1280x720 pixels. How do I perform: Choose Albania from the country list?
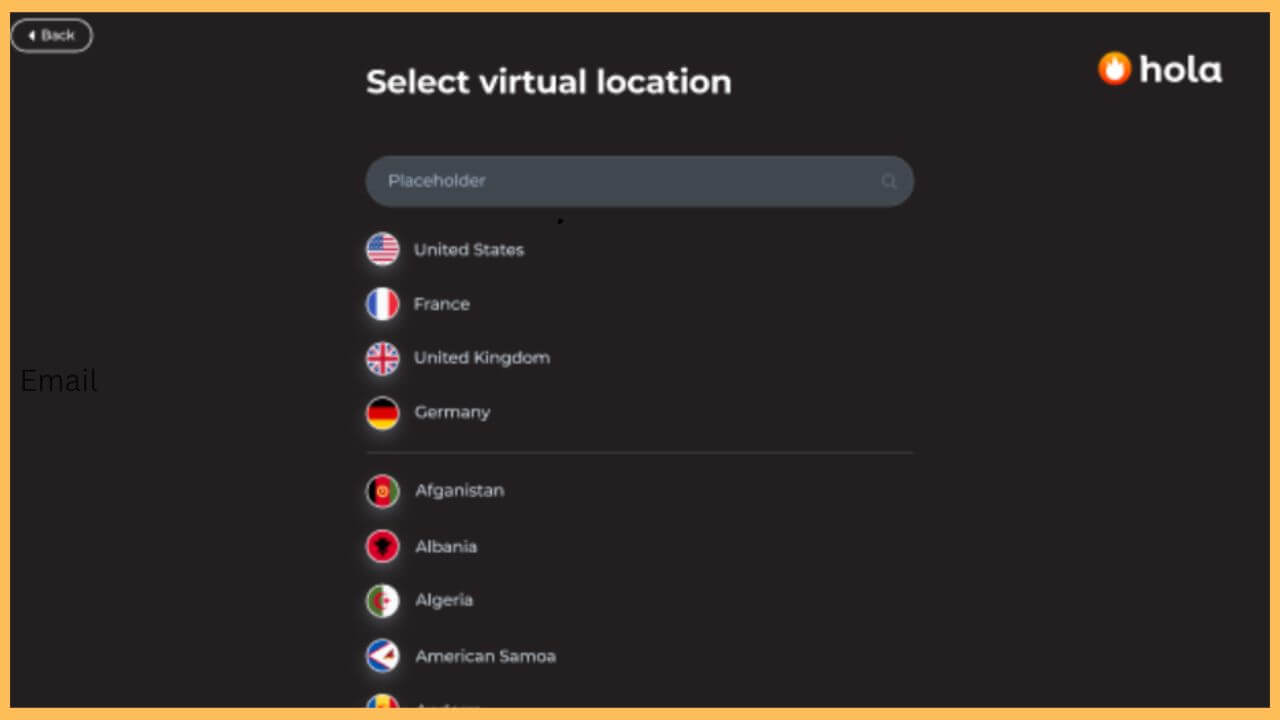coord(446,546)
